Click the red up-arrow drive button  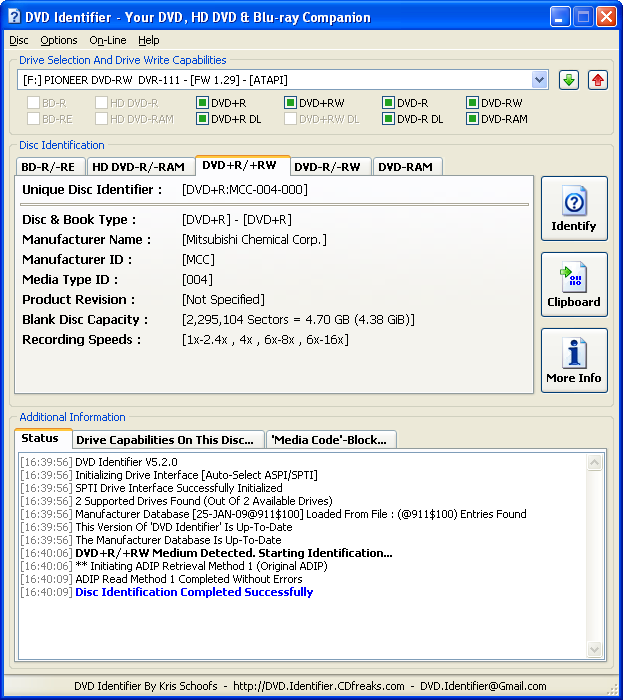tap(598, 80)
